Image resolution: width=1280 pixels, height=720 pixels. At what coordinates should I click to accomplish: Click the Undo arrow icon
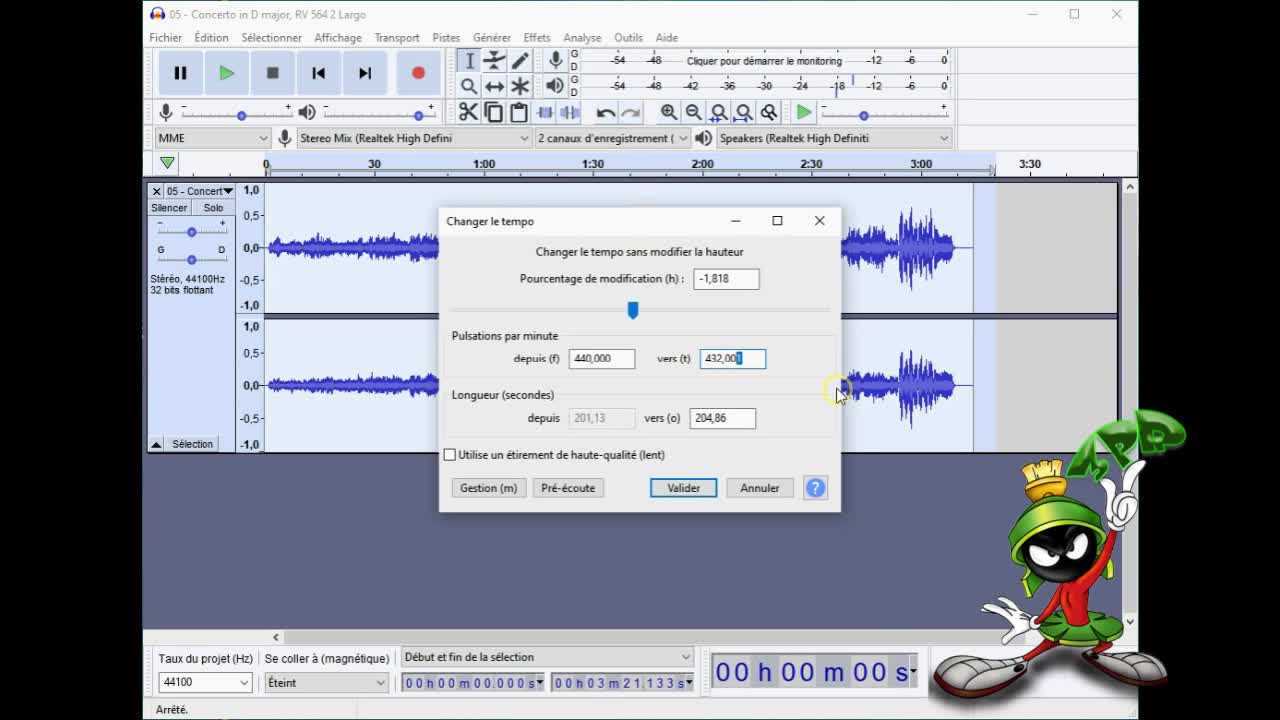606,112
